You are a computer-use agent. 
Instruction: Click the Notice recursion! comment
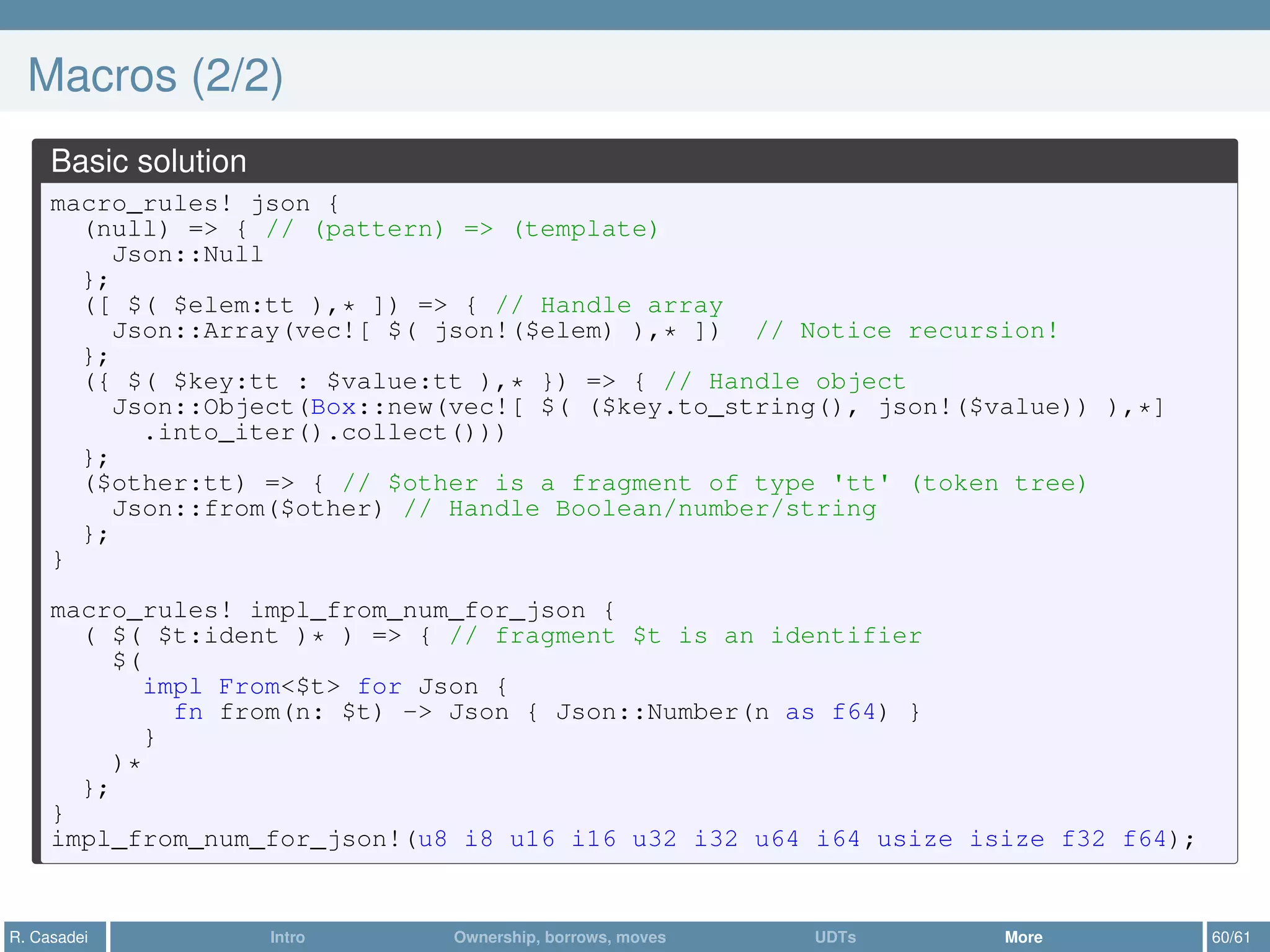tap(907, 330)
